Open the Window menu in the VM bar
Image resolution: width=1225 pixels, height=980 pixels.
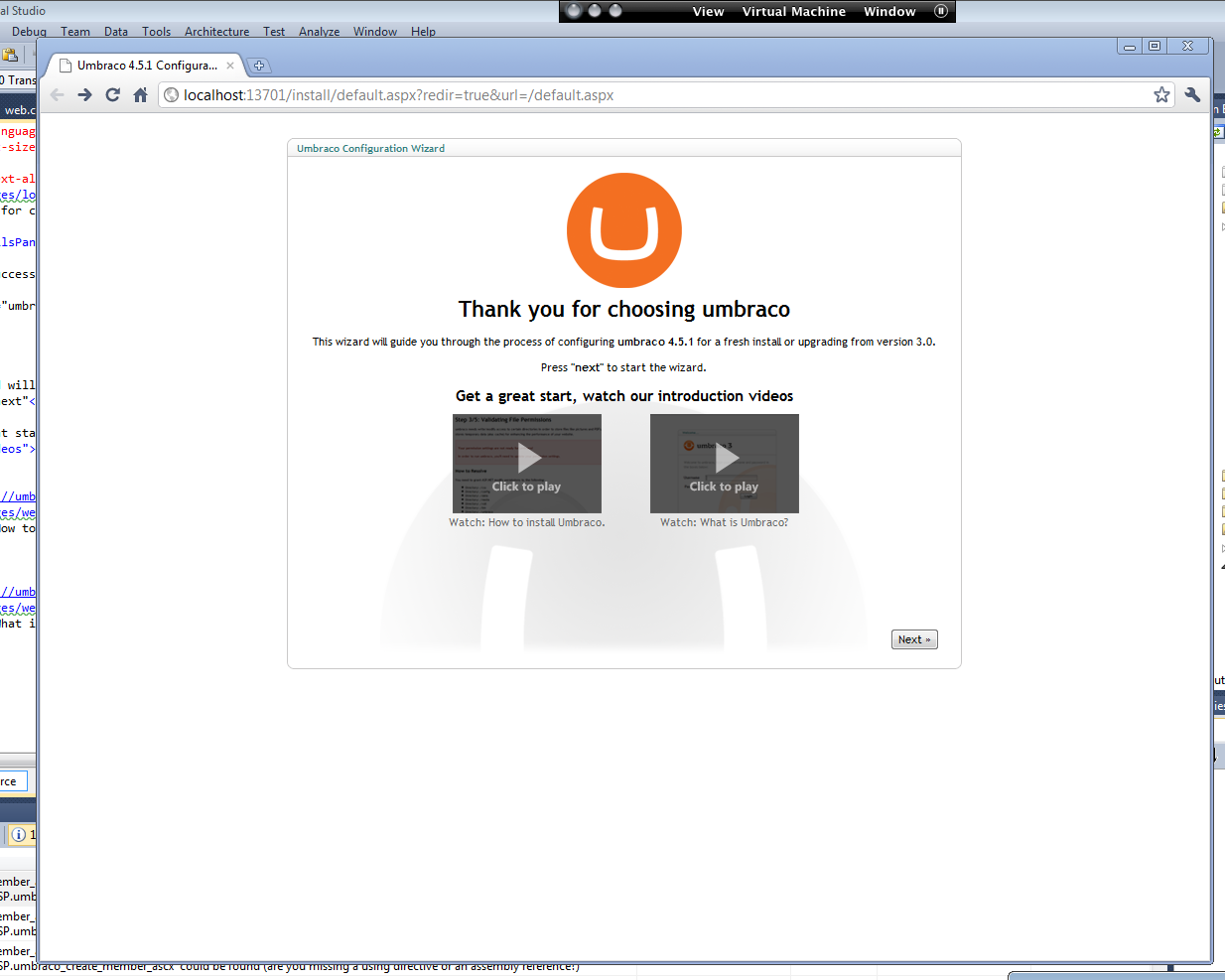(x=889, y=12)
